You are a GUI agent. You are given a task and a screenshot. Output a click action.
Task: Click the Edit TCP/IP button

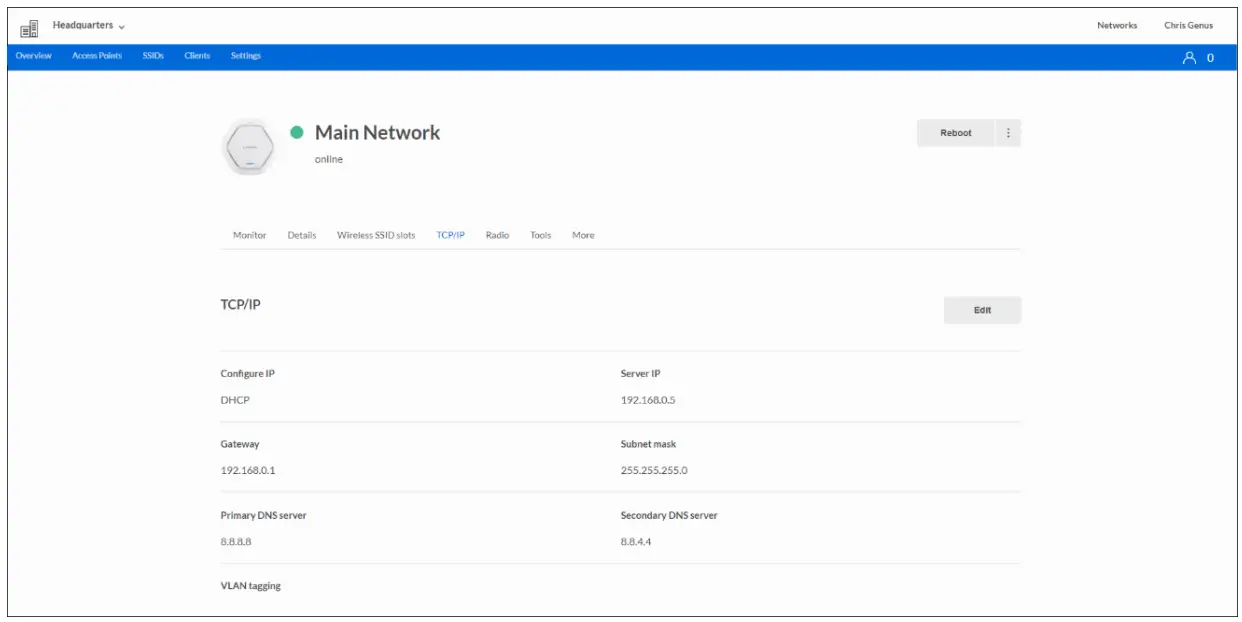pyautogui.click(x=982, y=310)
